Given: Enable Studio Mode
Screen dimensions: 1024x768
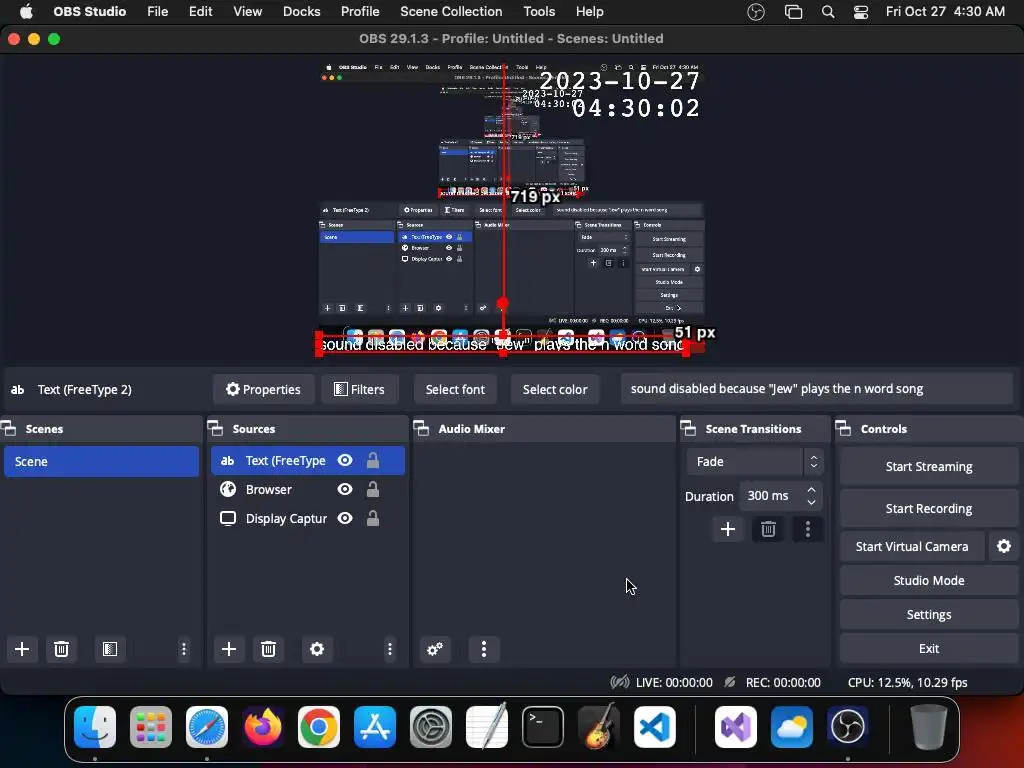Looking at the screenshot, I should click(x=929, y=581).
